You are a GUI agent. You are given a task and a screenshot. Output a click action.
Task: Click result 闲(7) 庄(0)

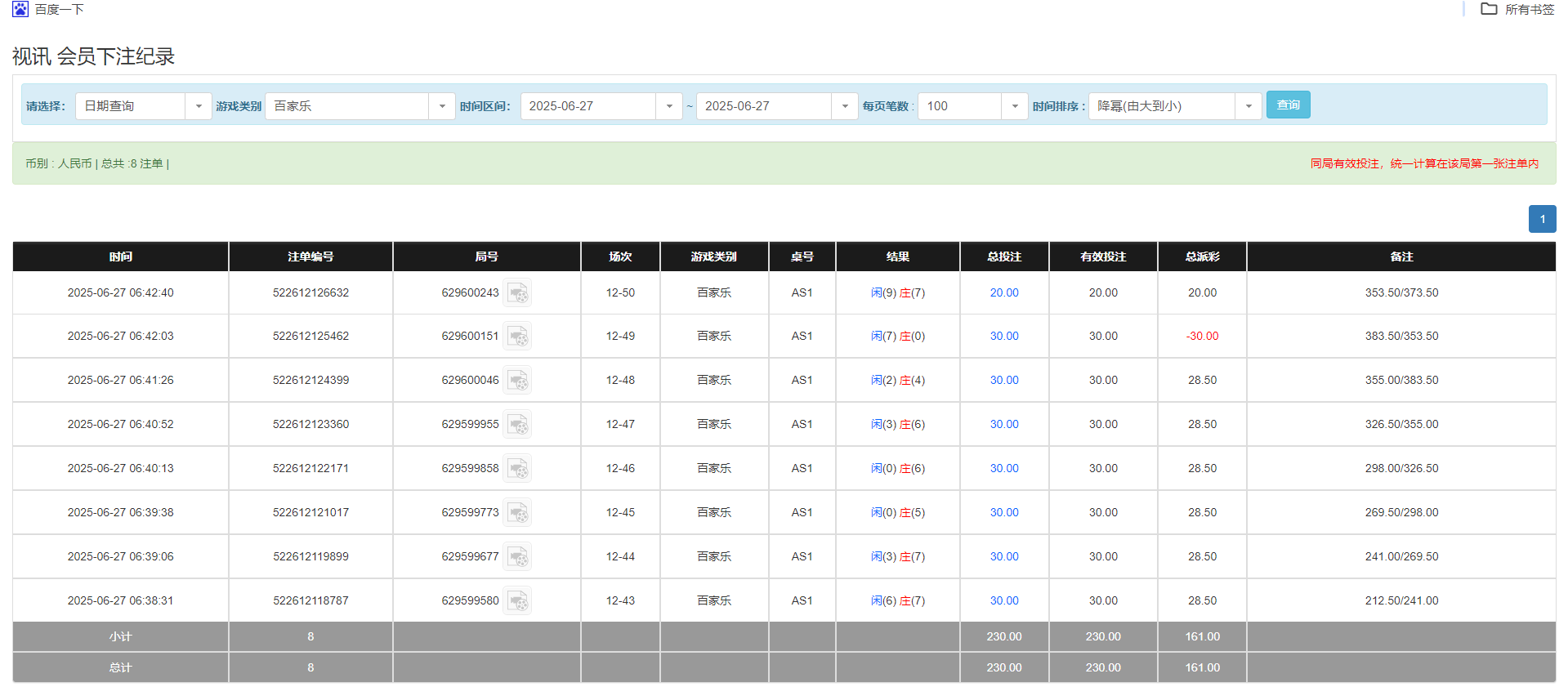(x=898, y=336)
